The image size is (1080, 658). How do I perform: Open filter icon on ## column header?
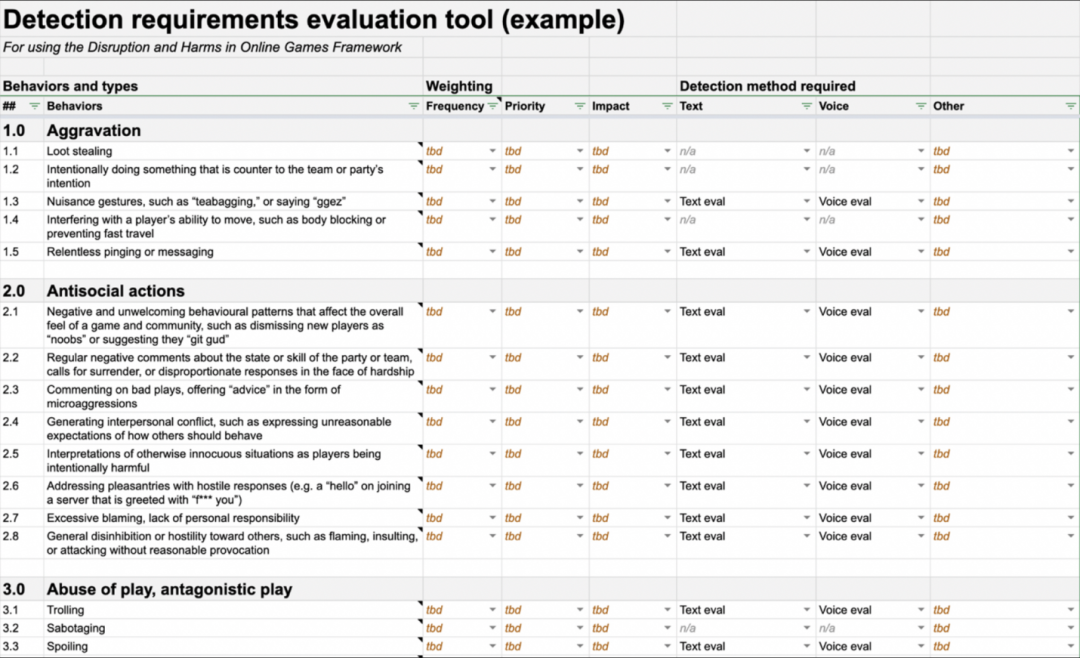click(34, 106)
